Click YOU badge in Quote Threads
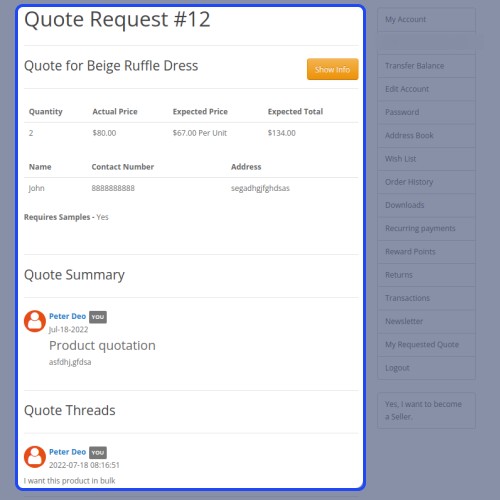 [x=98, y=453]
